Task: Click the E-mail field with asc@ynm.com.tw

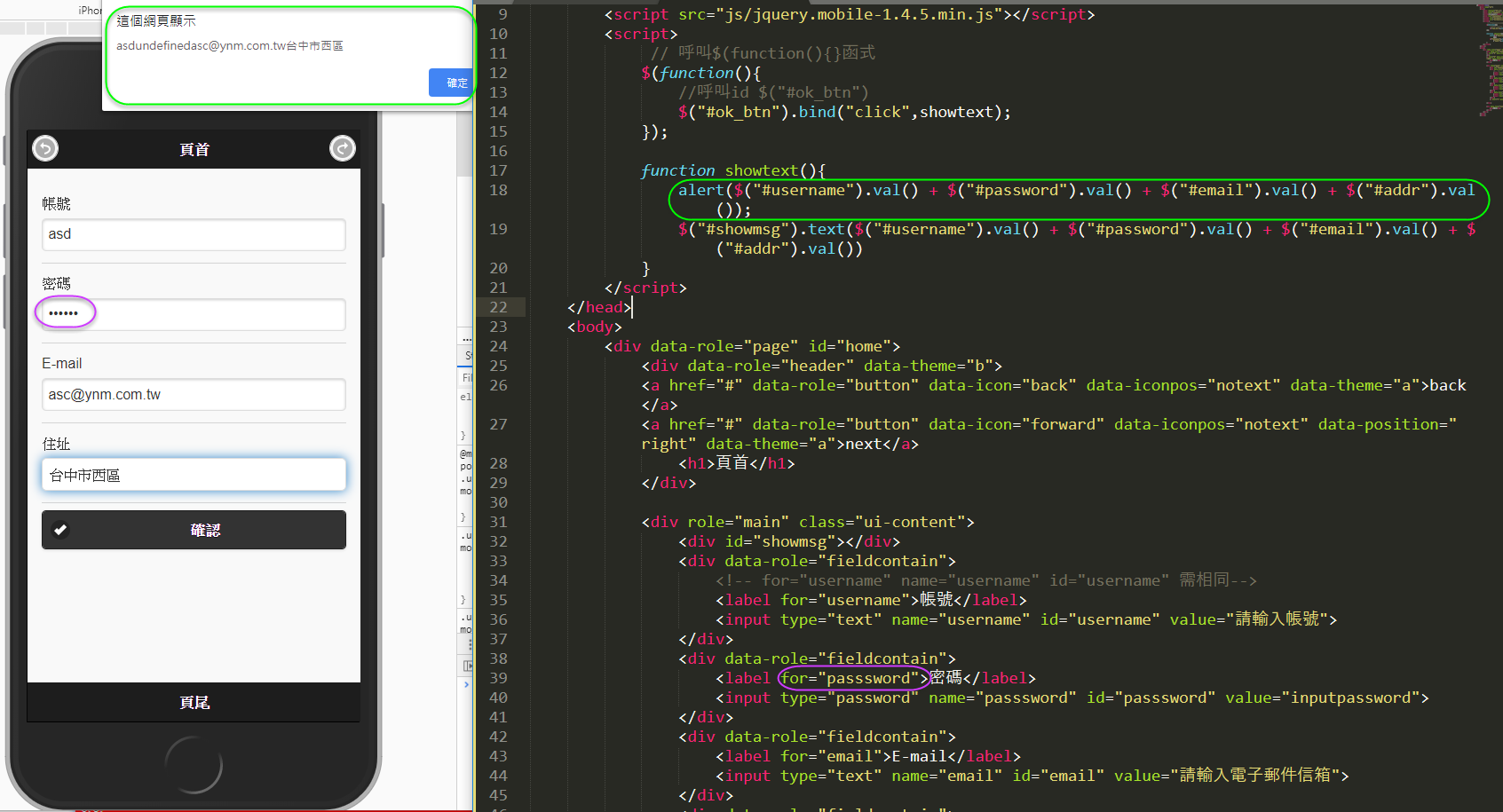Action: [194, 395]
